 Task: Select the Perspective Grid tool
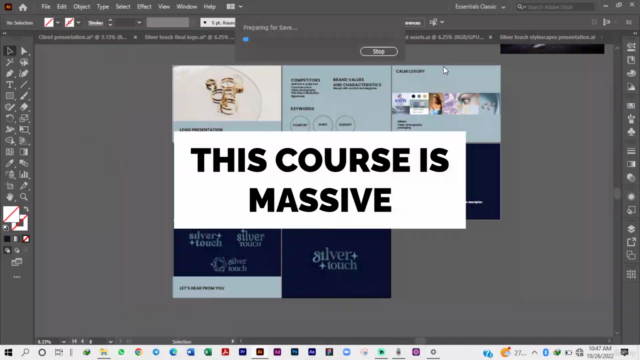click(x=24, y=141)
